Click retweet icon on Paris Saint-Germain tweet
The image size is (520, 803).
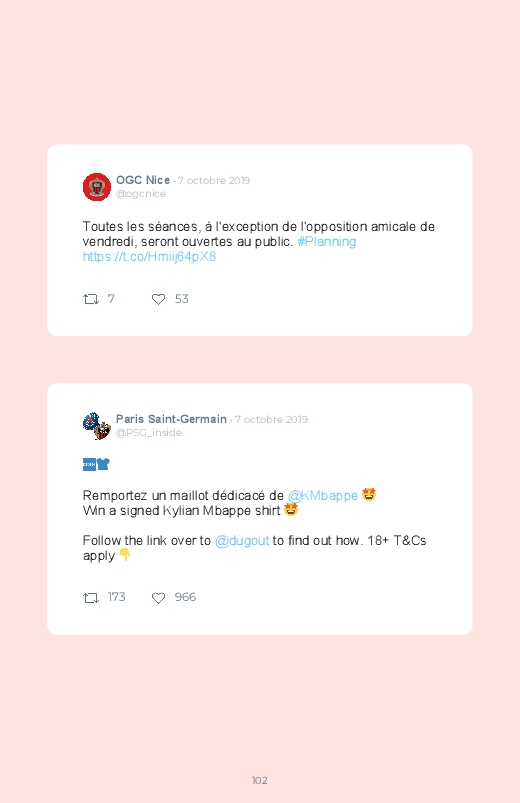(x=91, y=598)
